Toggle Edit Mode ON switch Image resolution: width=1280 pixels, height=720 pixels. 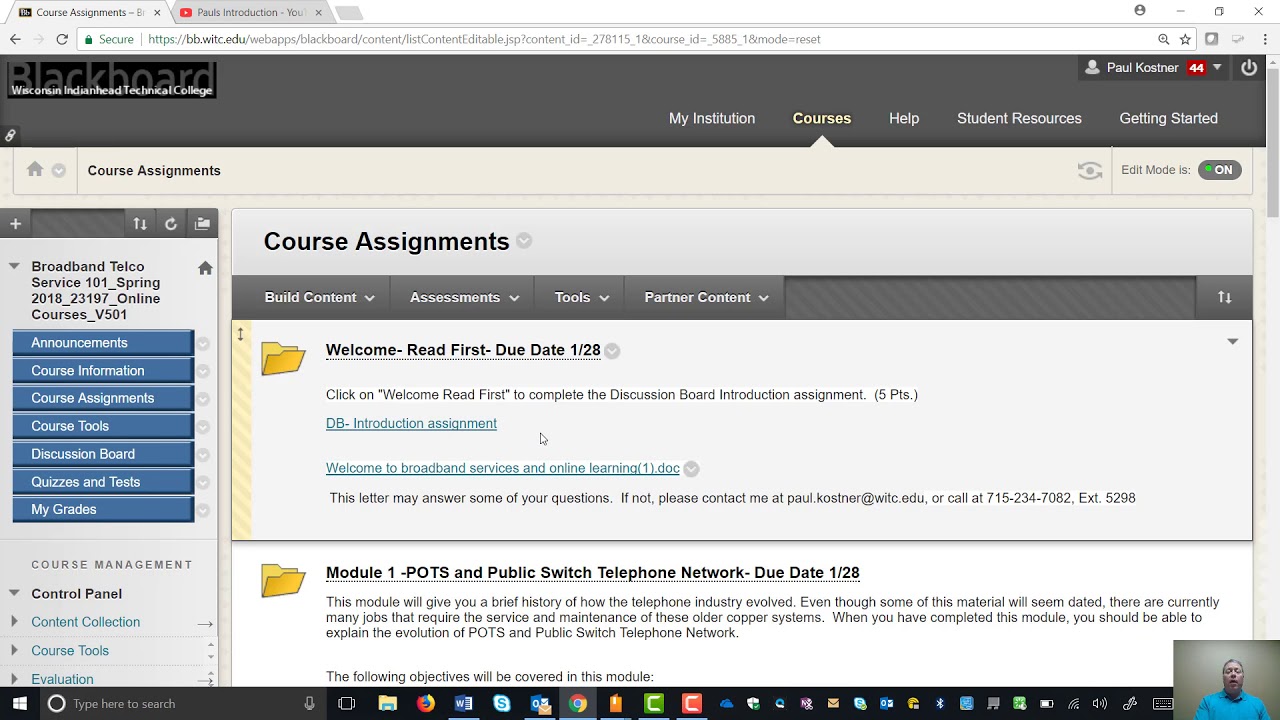point(1220,170)
